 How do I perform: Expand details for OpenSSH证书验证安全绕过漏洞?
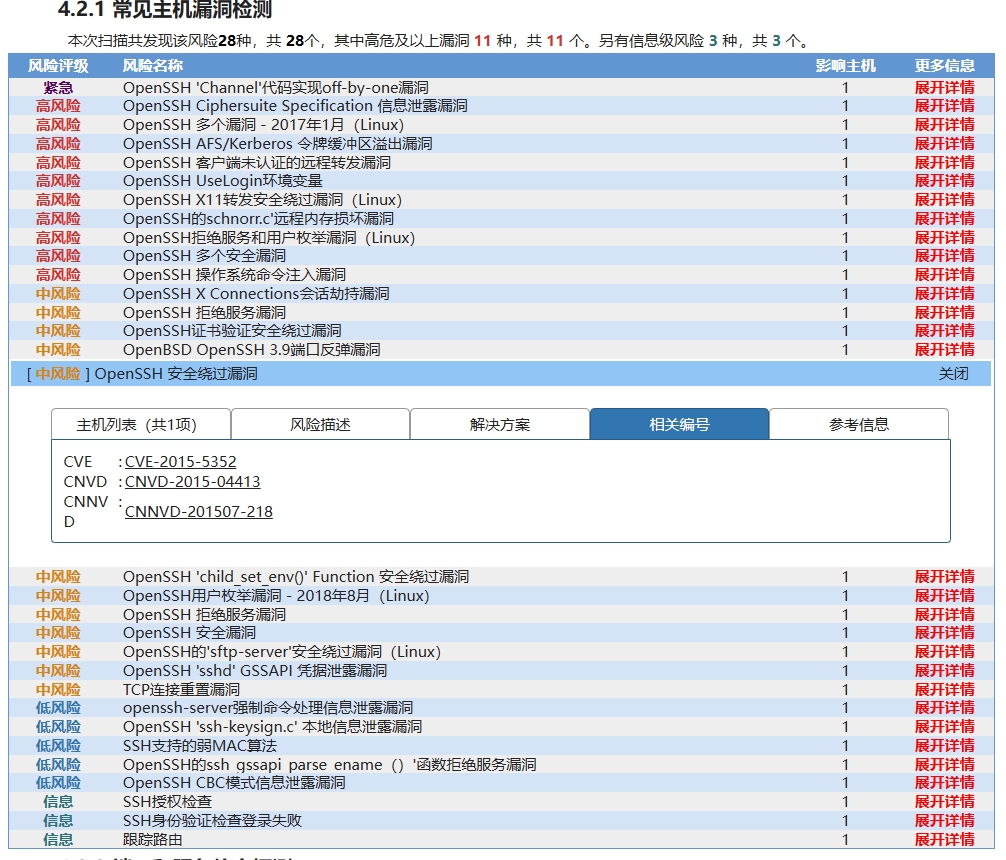(x=944, y=331)
